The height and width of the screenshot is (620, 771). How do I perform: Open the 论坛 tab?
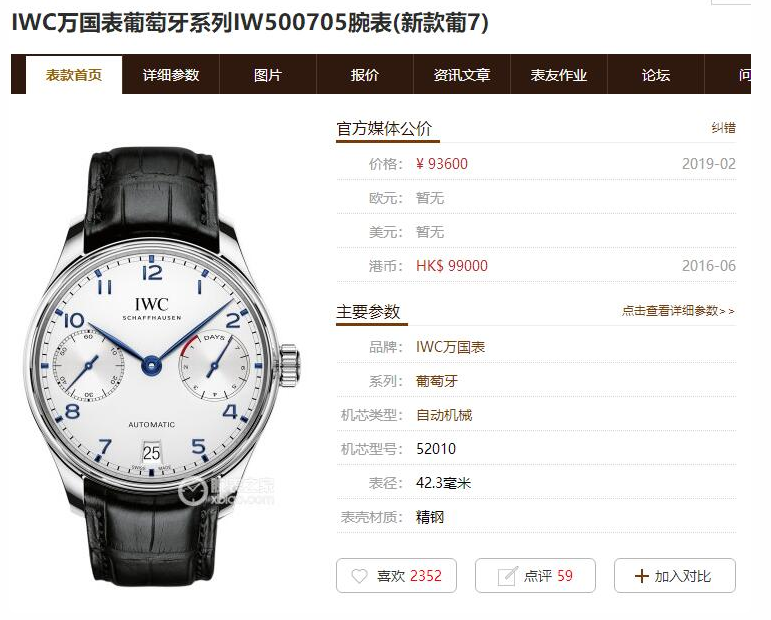656,75
